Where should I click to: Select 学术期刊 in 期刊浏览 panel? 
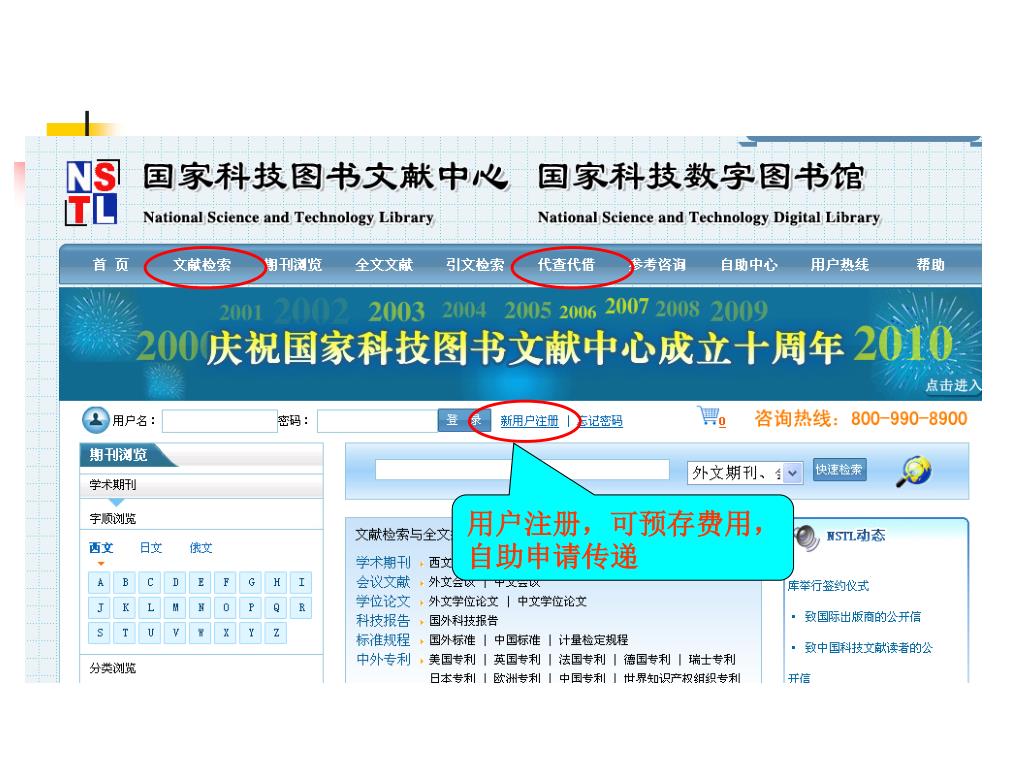pyautogui.click(x=113, y=485)
